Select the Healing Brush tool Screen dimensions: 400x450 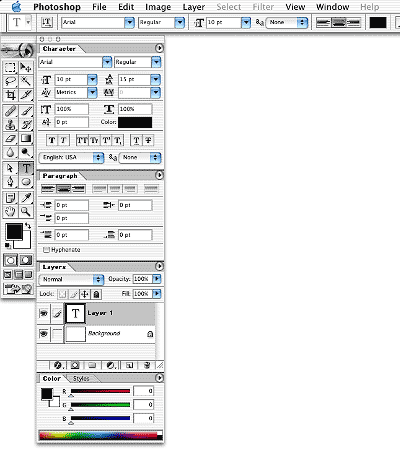click(10, 111)
